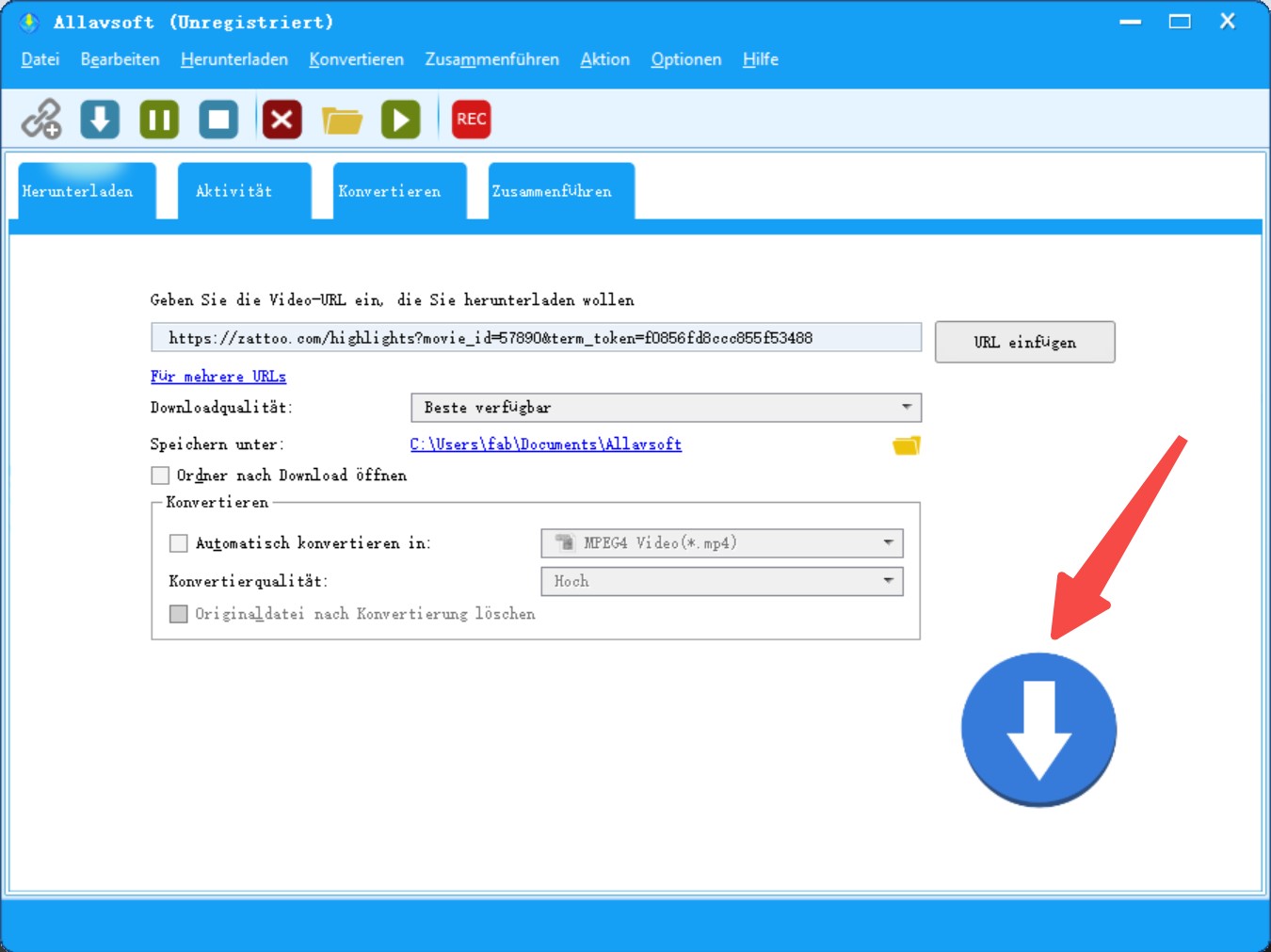Click into the video URL input field

[537, 338]
